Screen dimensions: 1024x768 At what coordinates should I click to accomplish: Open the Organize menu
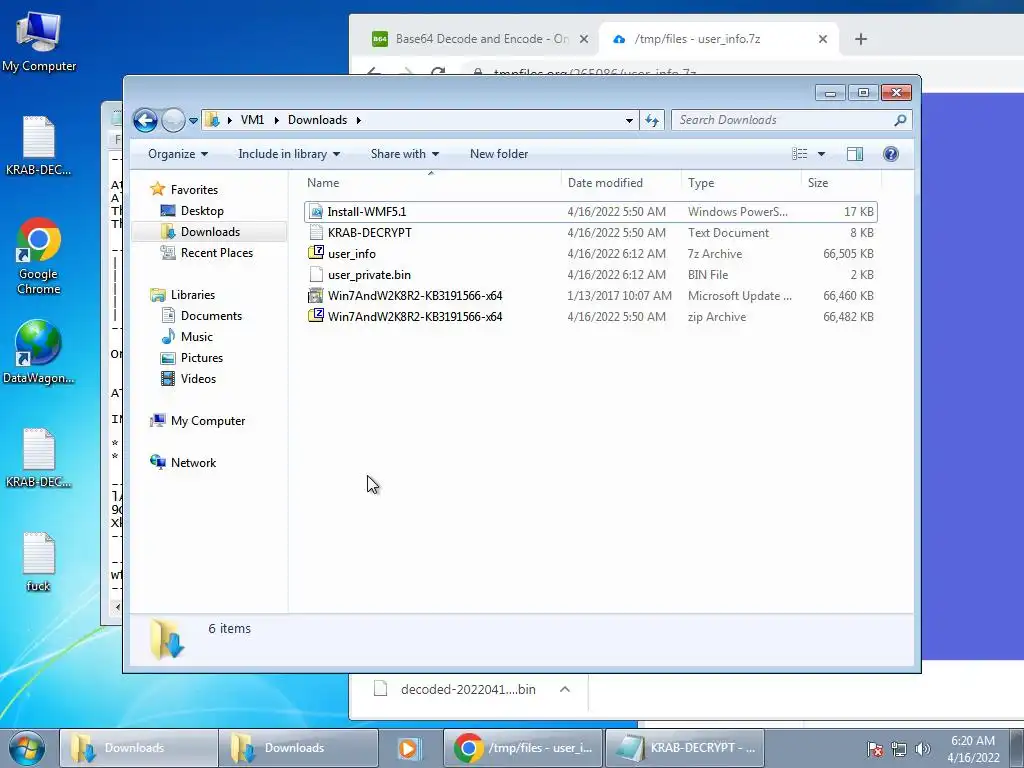(178, 154)
